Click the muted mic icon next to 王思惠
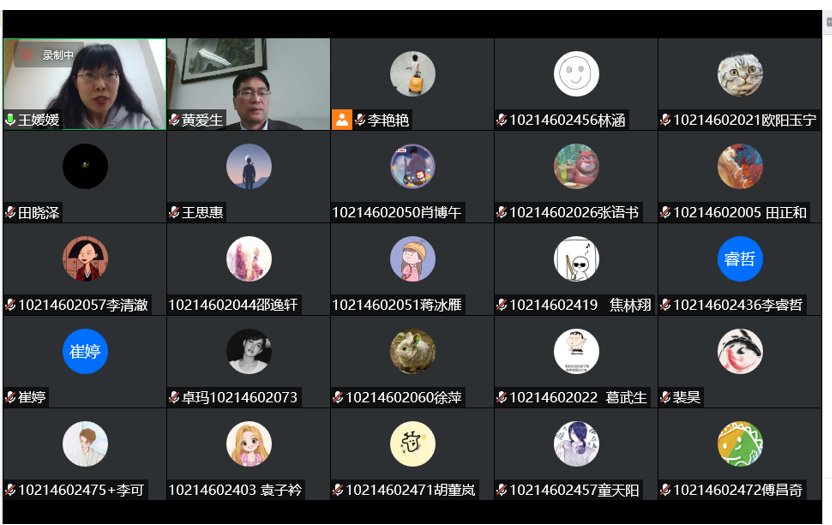 [175, 213]
